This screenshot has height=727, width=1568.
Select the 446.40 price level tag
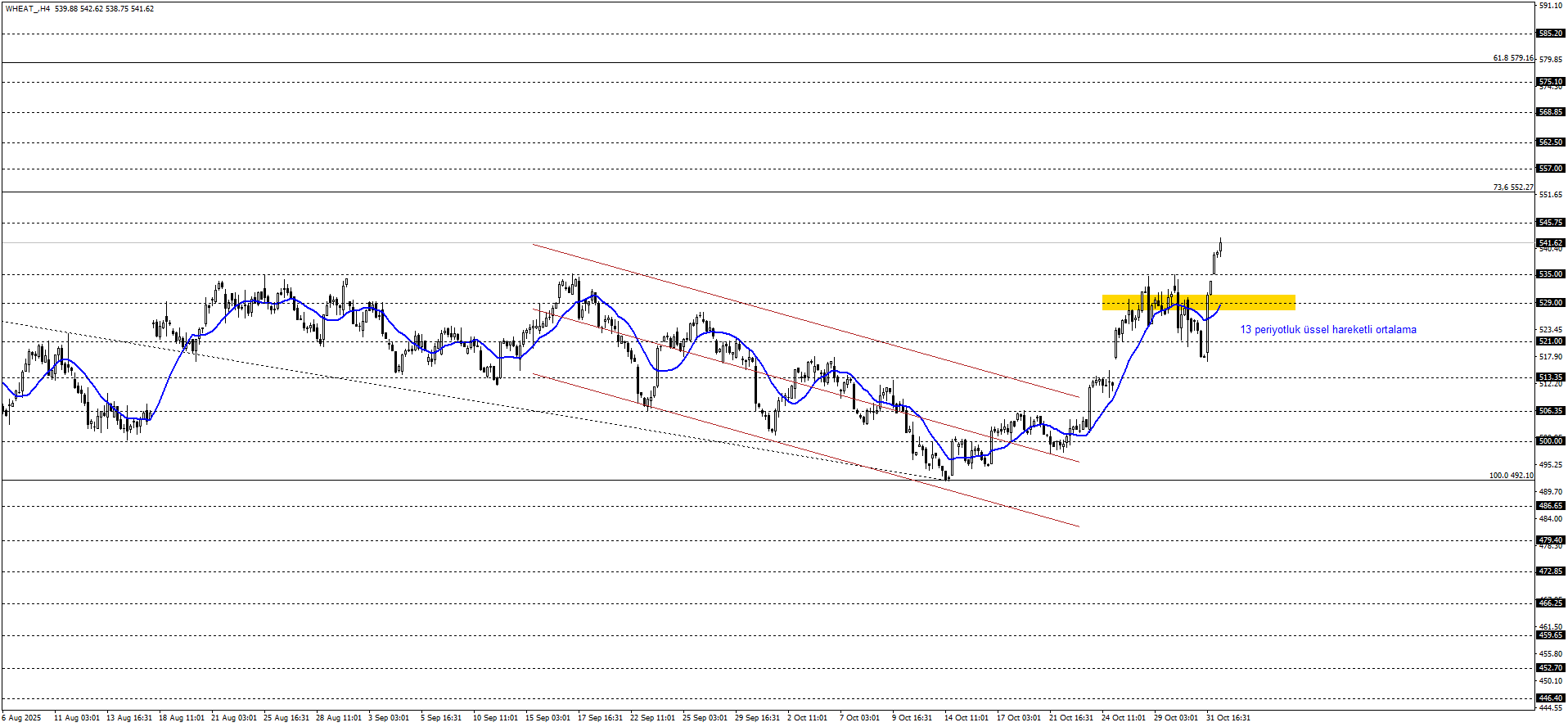point(1550,699)
